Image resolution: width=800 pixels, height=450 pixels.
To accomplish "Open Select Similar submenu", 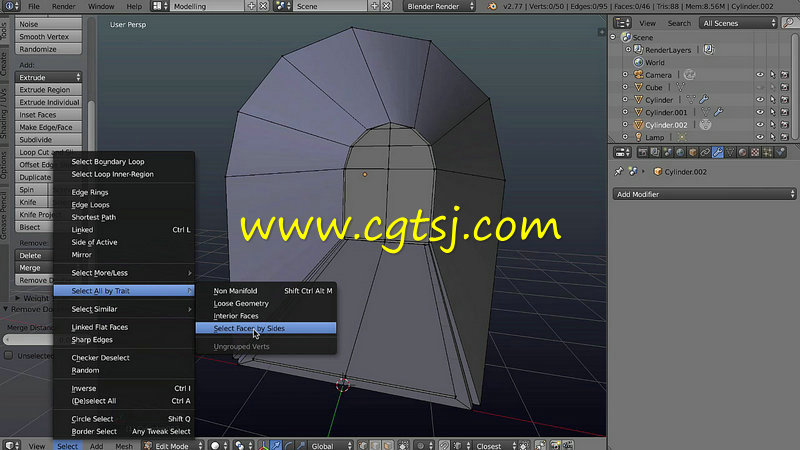I will (x=124, y=309).
